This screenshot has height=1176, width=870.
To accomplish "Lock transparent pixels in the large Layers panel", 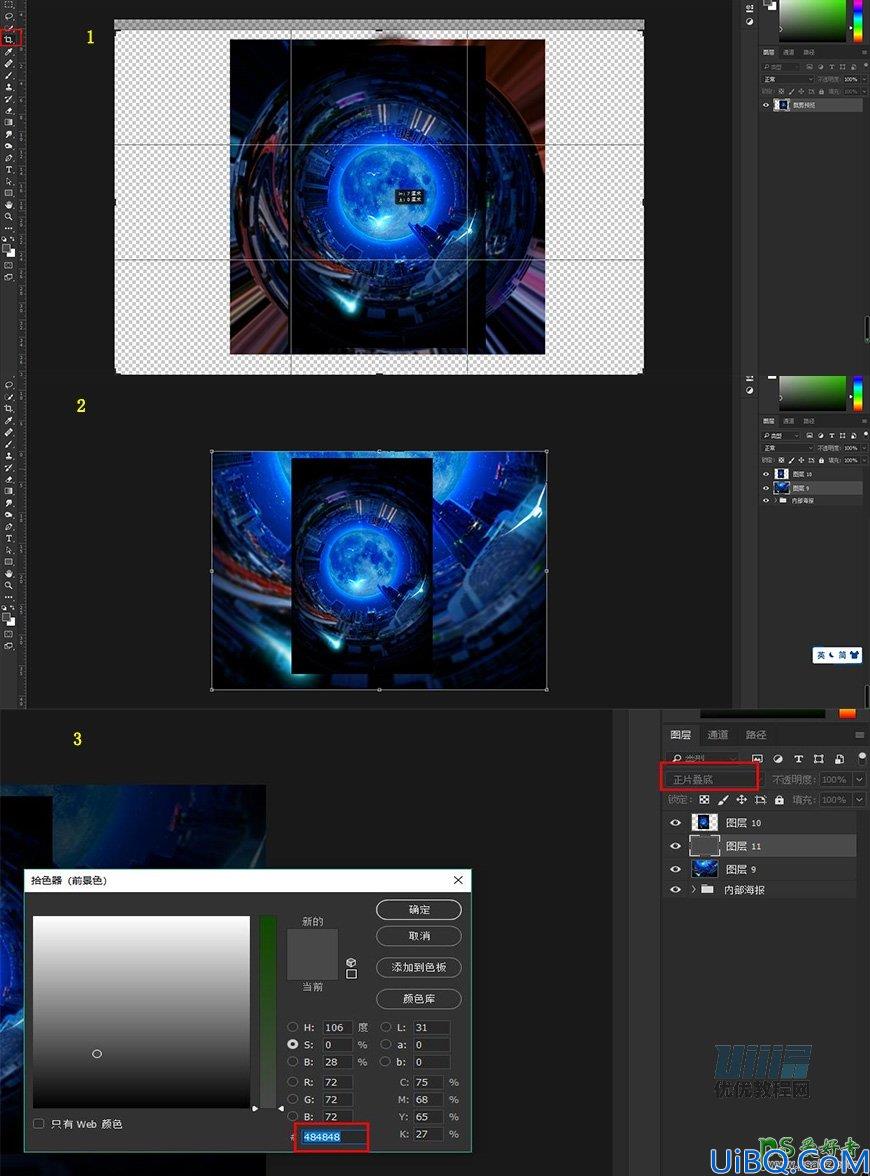I will 704,800.
